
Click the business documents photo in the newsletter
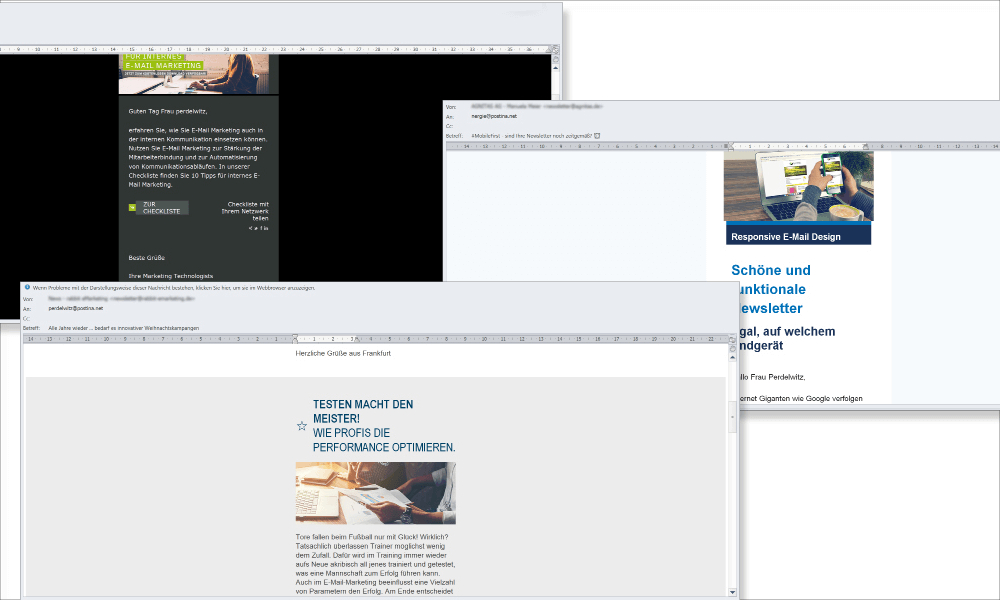(375, 493)
